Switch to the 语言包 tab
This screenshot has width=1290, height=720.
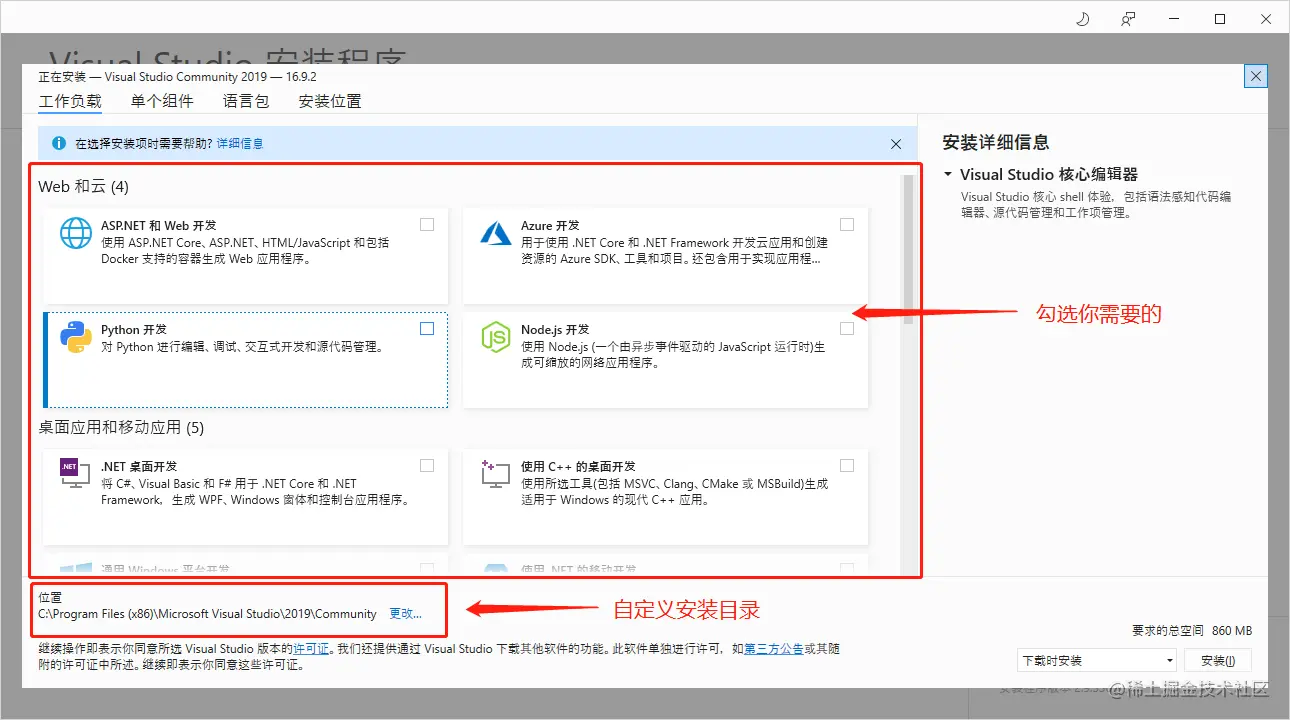(x=246, y=101)
